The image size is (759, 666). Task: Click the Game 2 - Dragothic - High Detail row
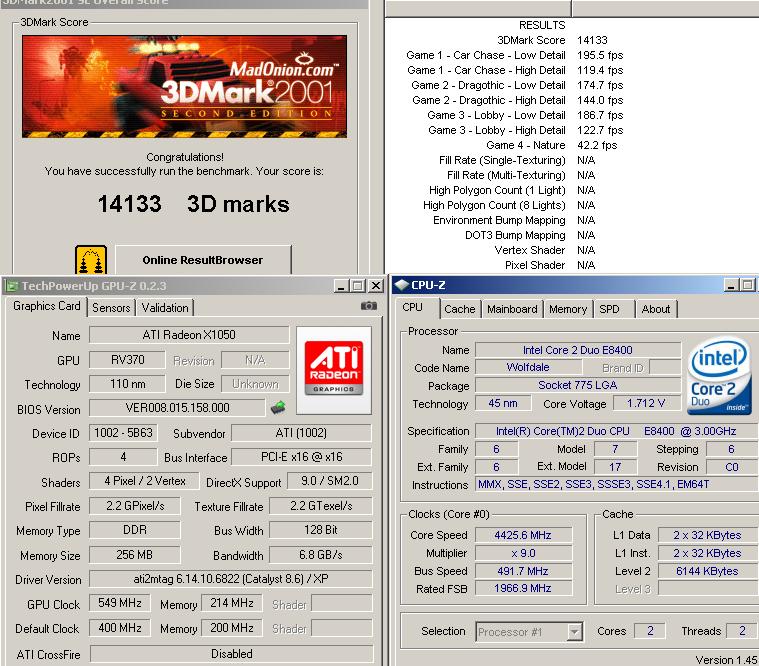(517, 100)
